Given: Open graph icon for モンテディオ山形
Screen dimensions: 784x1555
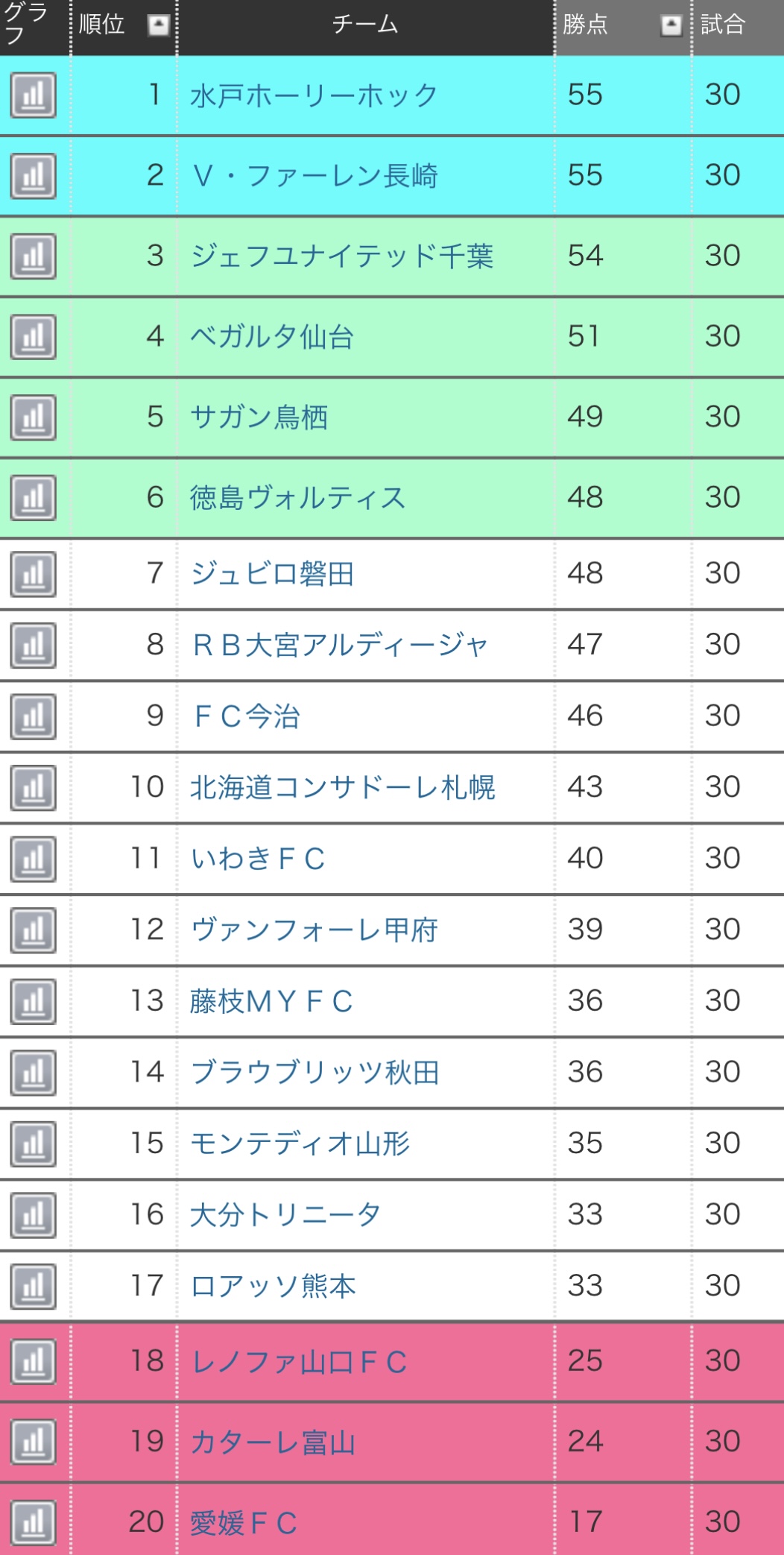Looking at the screenshot, I should tap(33, 1144).
